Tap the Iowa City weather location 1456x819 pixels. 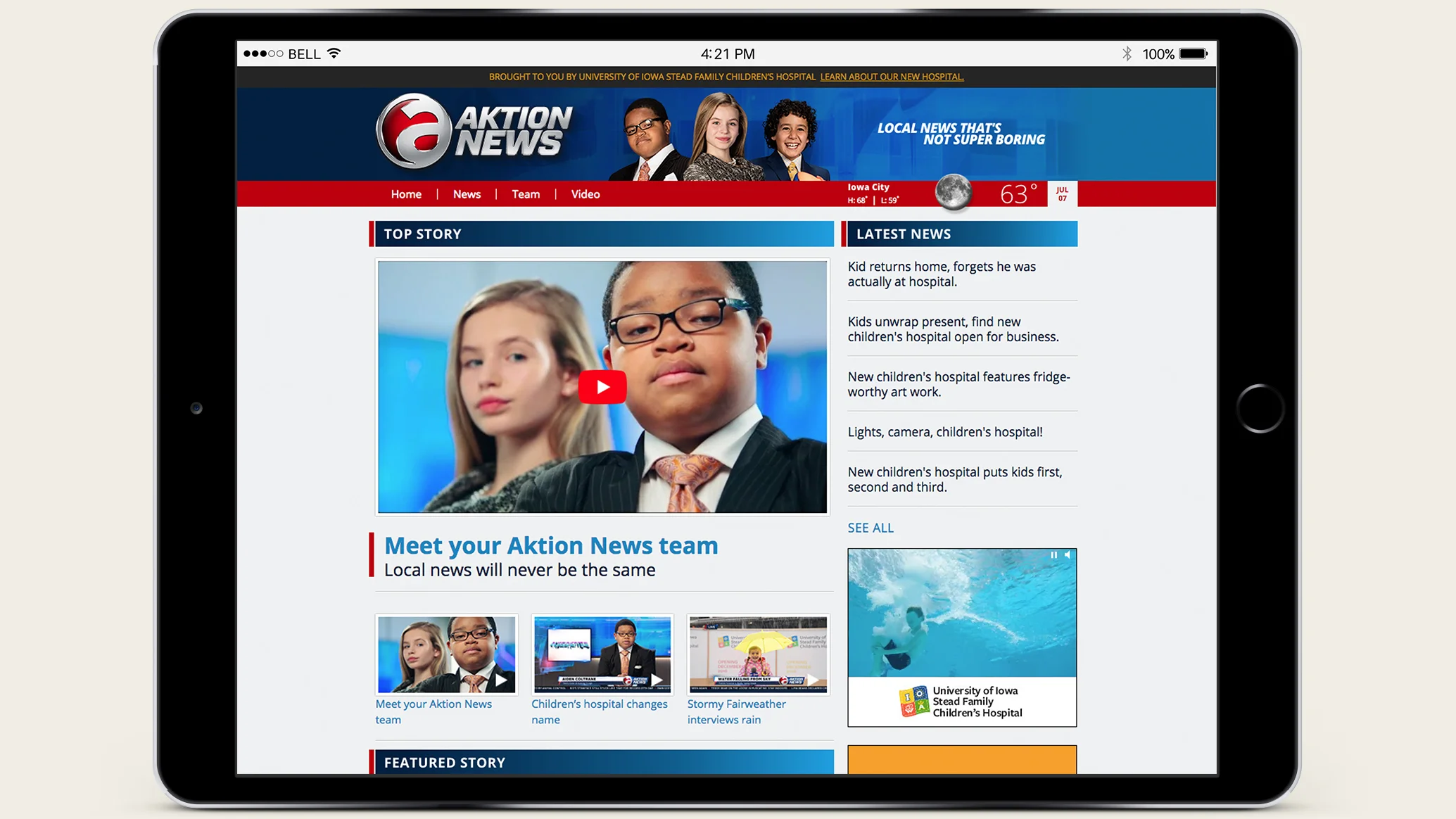(x=868, y=187)
